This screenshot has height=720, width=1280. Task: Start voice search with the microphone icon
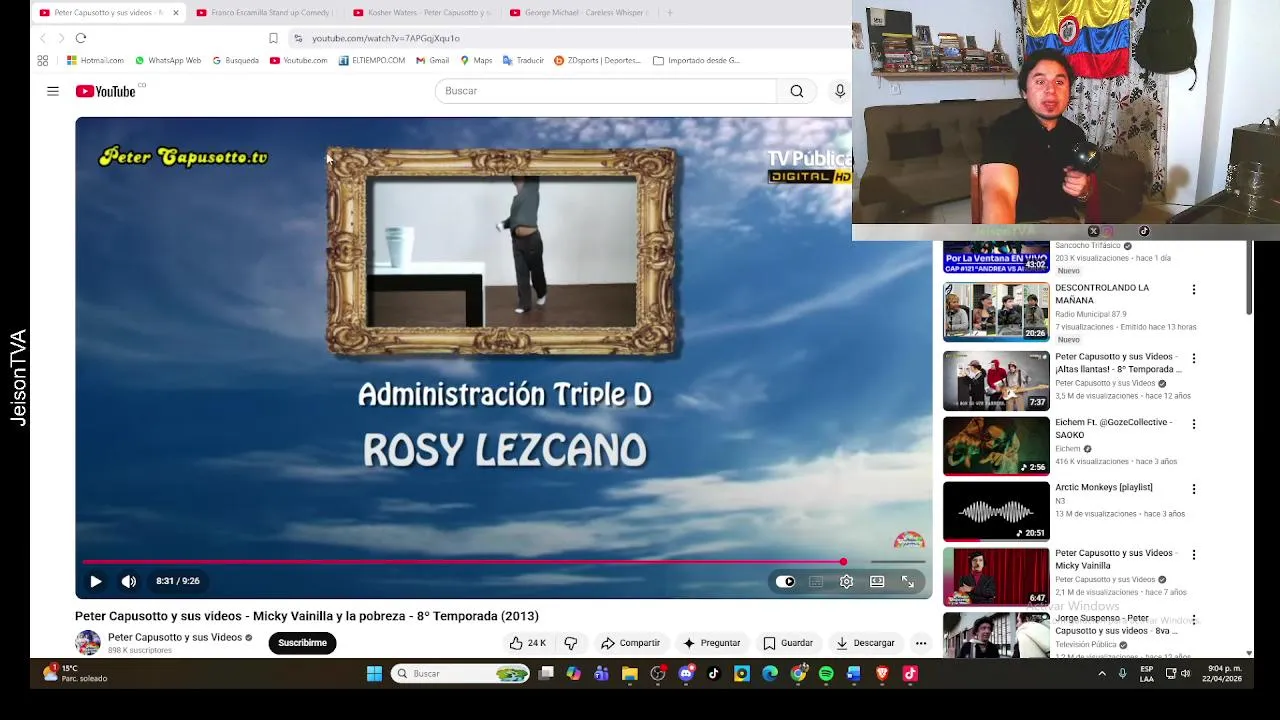tap(840, 91)
